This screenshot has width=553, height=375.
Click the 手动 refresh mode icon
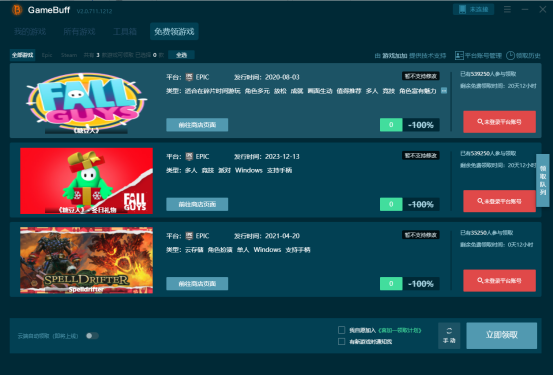point(449,331)
